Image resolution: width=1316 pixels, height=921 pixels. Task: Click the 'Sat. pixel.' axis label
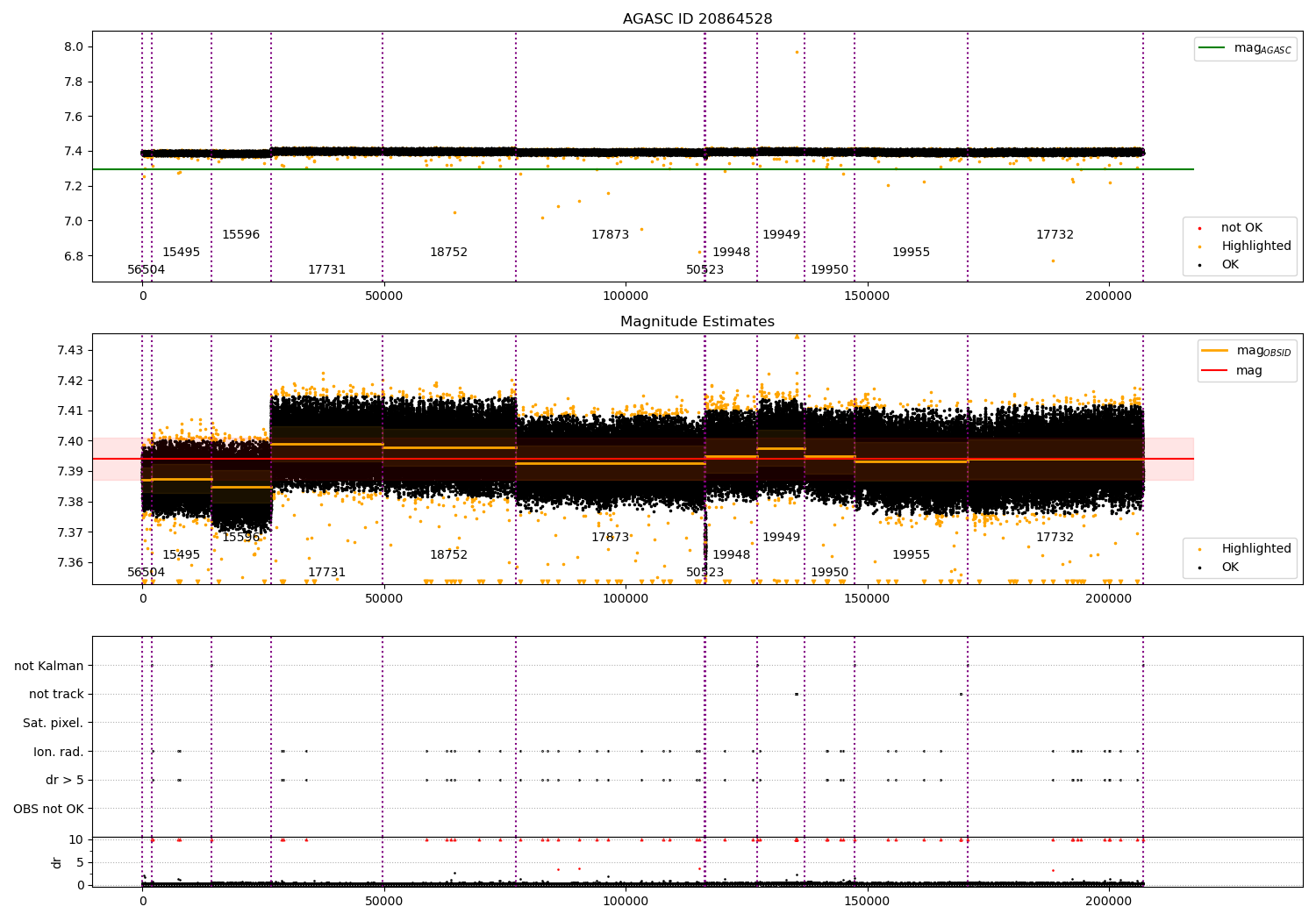coord(54,724)
